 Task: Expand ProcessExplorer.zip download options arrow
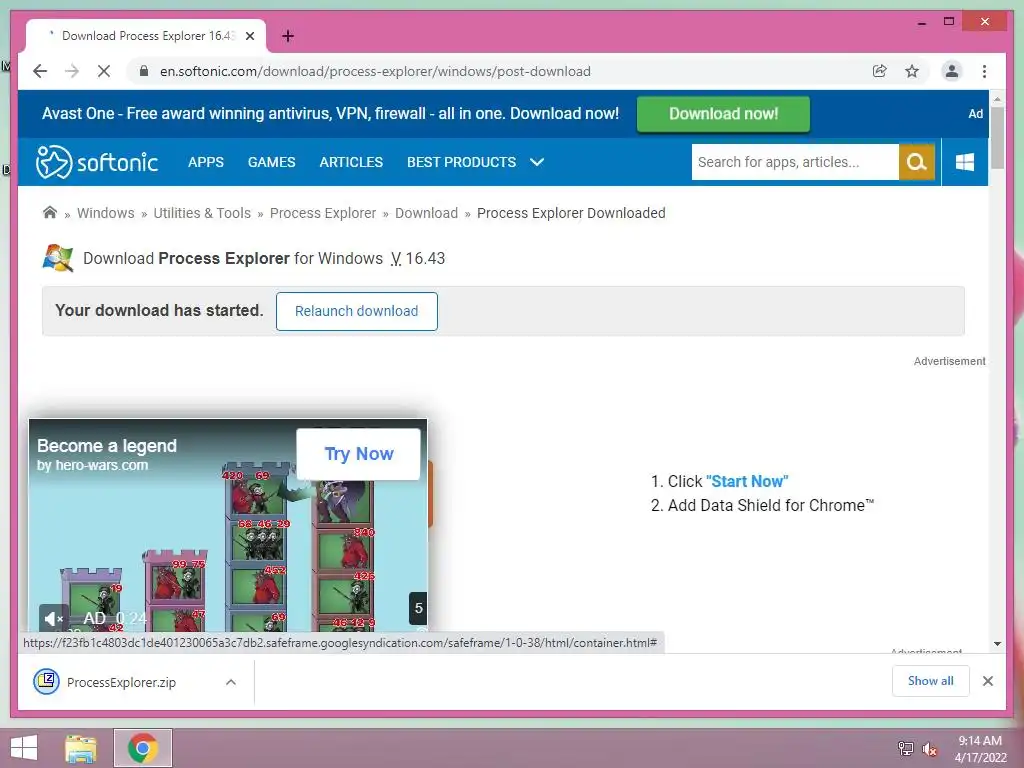[231, 682]
